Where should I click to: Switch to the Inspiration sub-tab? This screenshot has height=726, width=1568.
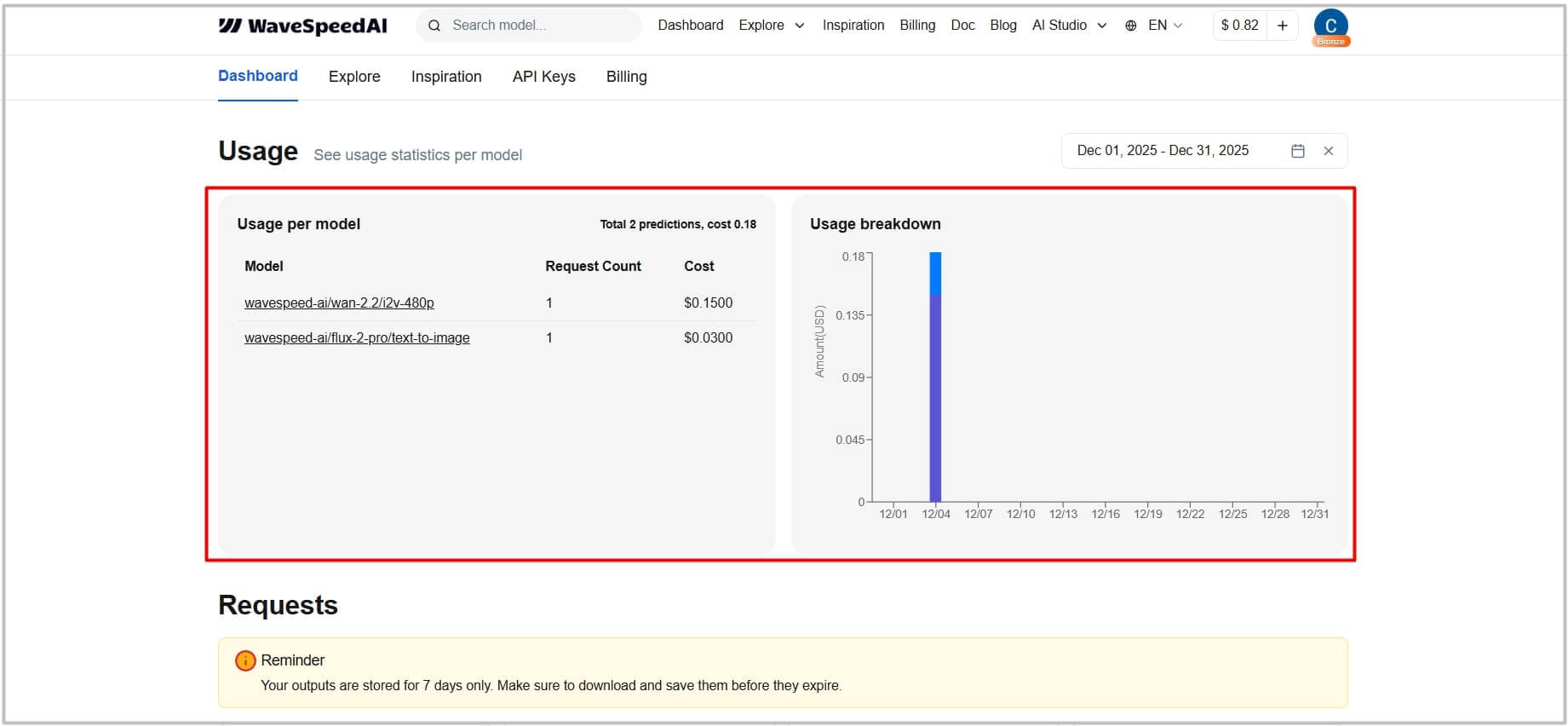click(446, 77)
